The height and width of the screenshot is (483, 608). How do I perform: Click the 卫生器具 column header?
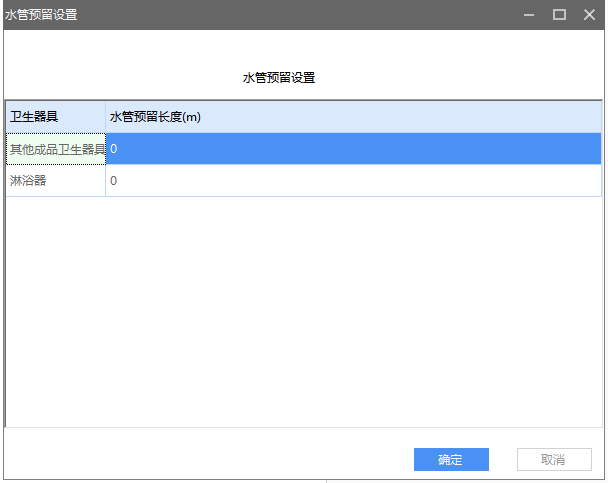(x=55, y=117)
